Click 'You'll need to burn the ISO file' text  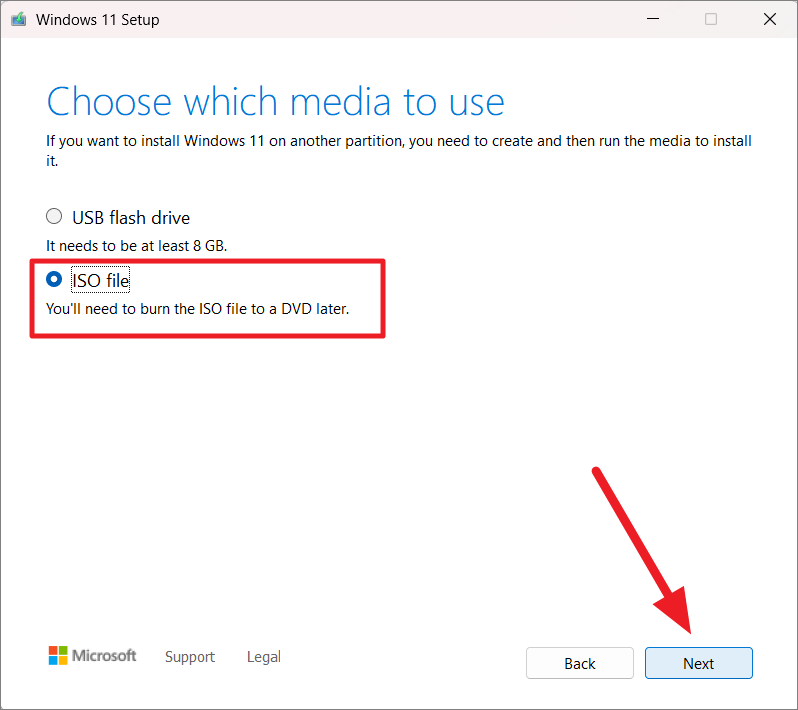pyautogui.click(x=197, y=309)
